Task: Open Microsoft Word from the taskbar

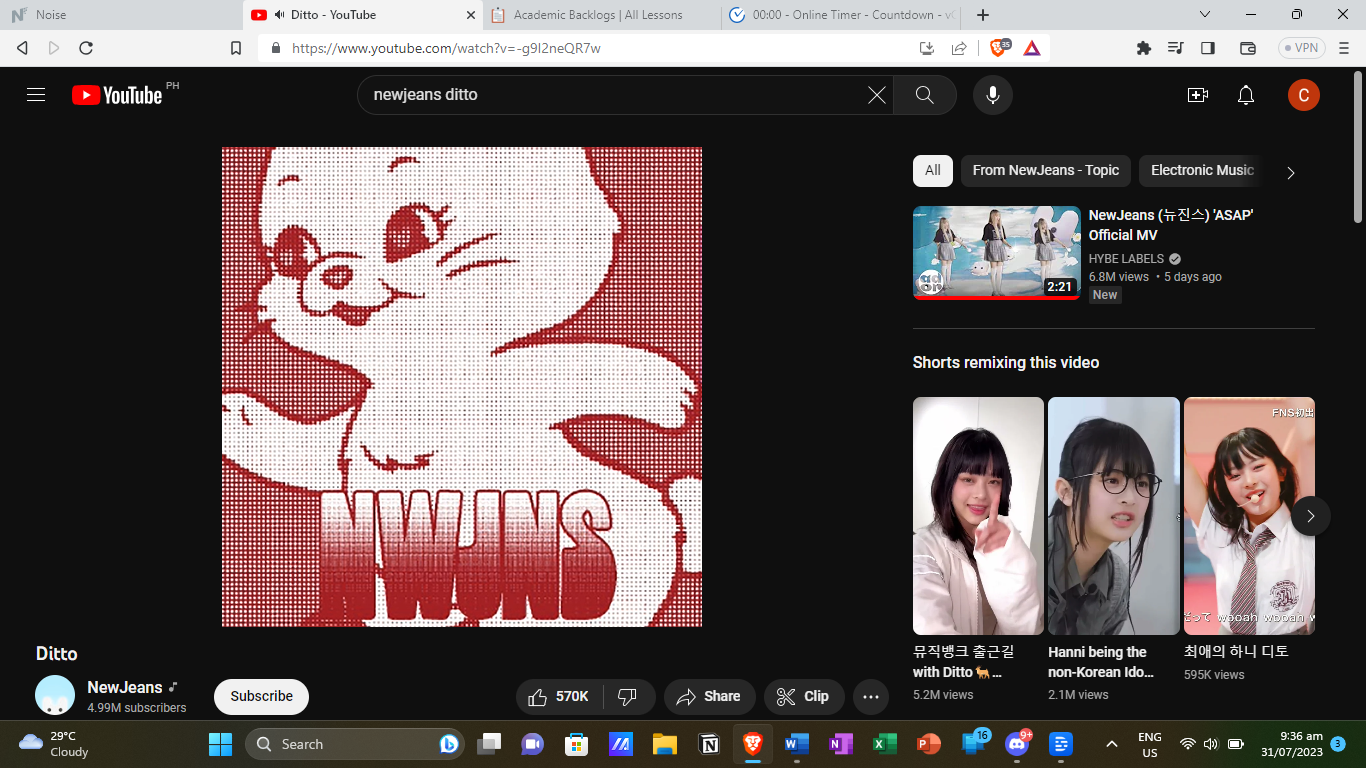Action: pos(797,744)
